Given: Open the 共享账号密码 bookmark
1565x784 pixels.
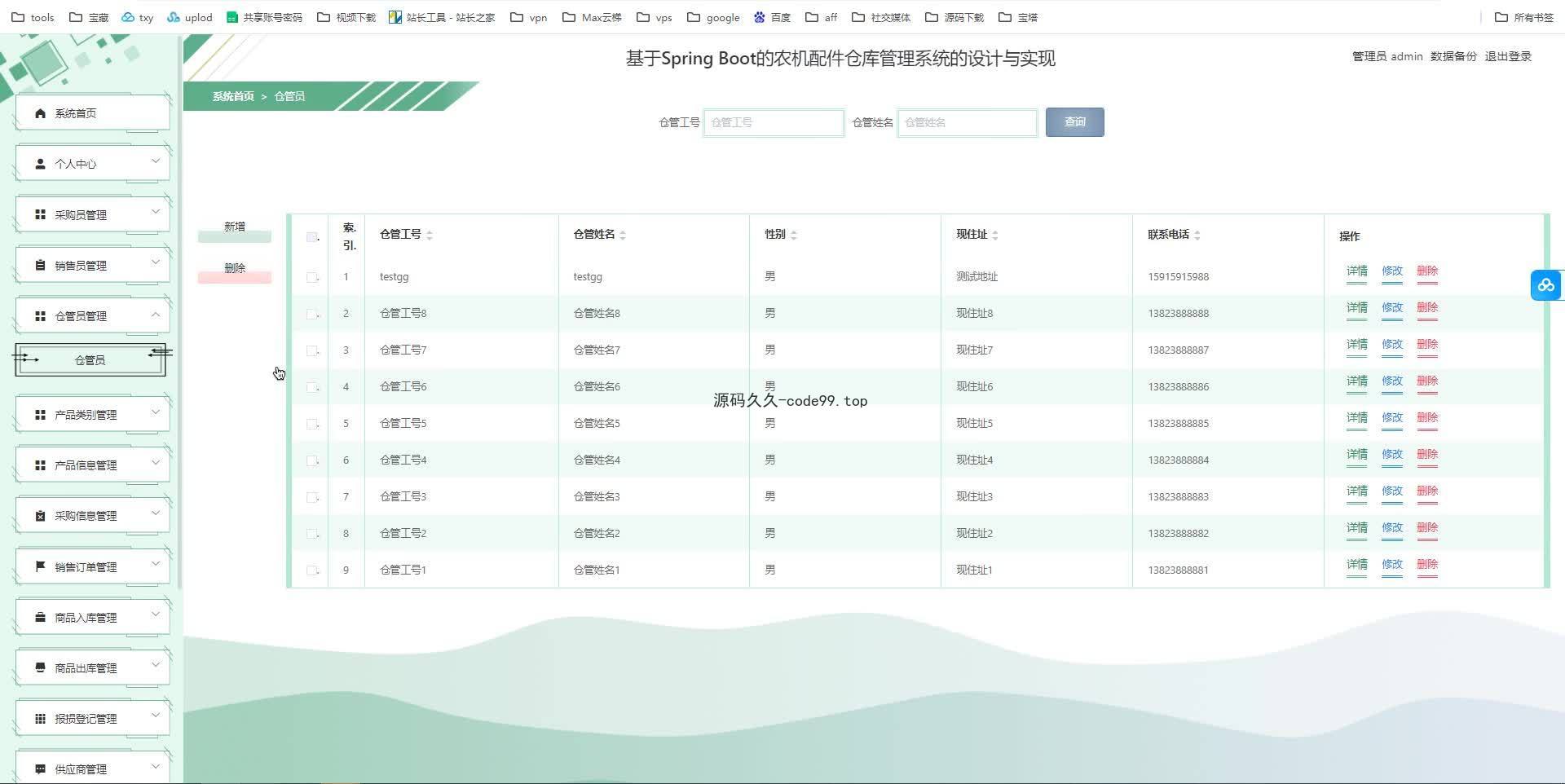Looking at the screenshot, I should pos(264,17).
